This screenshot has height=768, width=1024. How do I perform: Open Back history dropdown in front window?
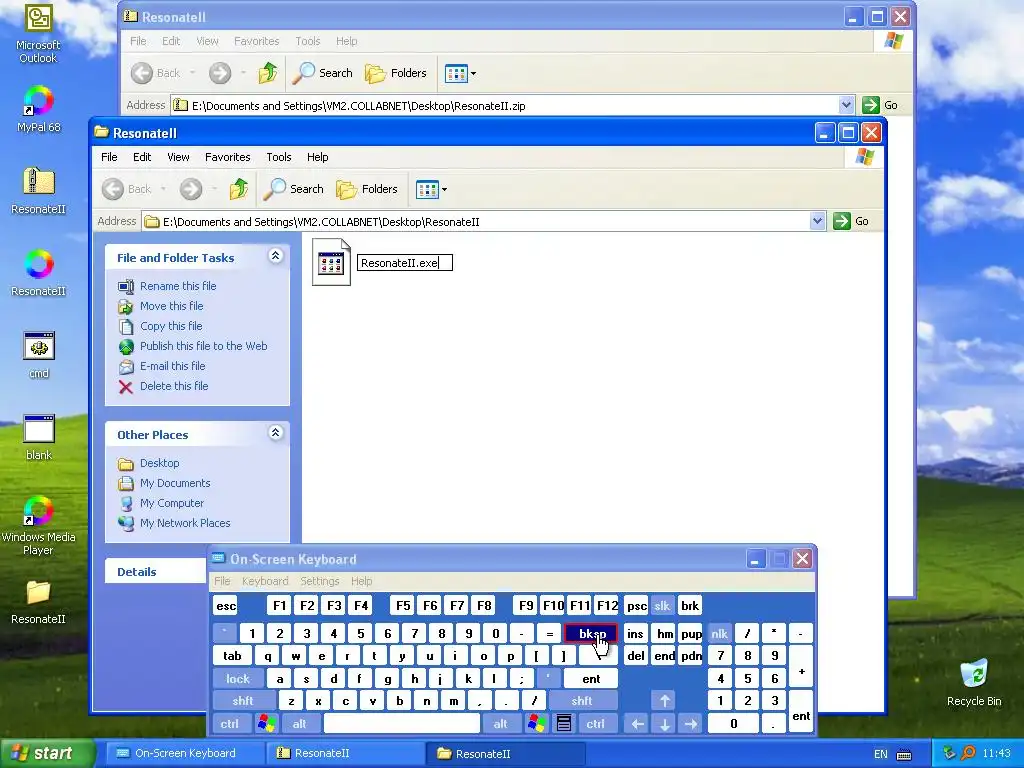(x=163, y=189)
